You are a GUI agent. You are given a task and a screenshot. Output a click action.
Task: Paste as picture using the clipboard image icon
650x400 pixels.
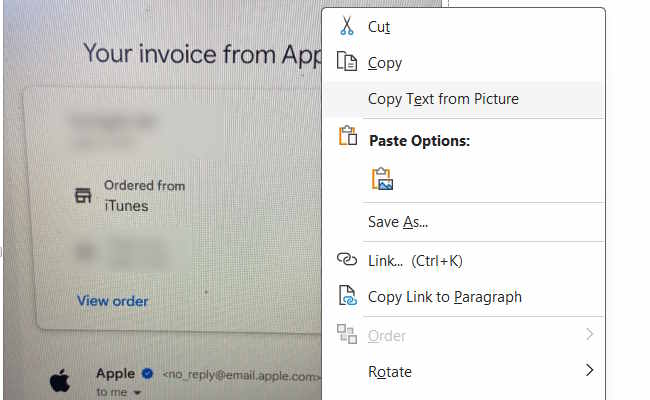point(382,179)
